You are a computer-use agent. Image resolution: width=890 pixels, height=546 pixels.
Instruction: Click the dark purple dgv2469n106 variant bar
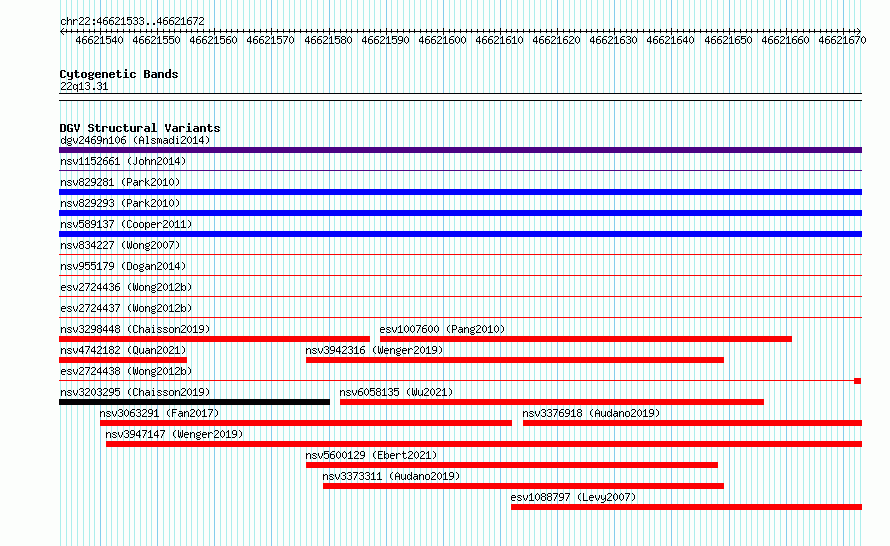(460, 150)
